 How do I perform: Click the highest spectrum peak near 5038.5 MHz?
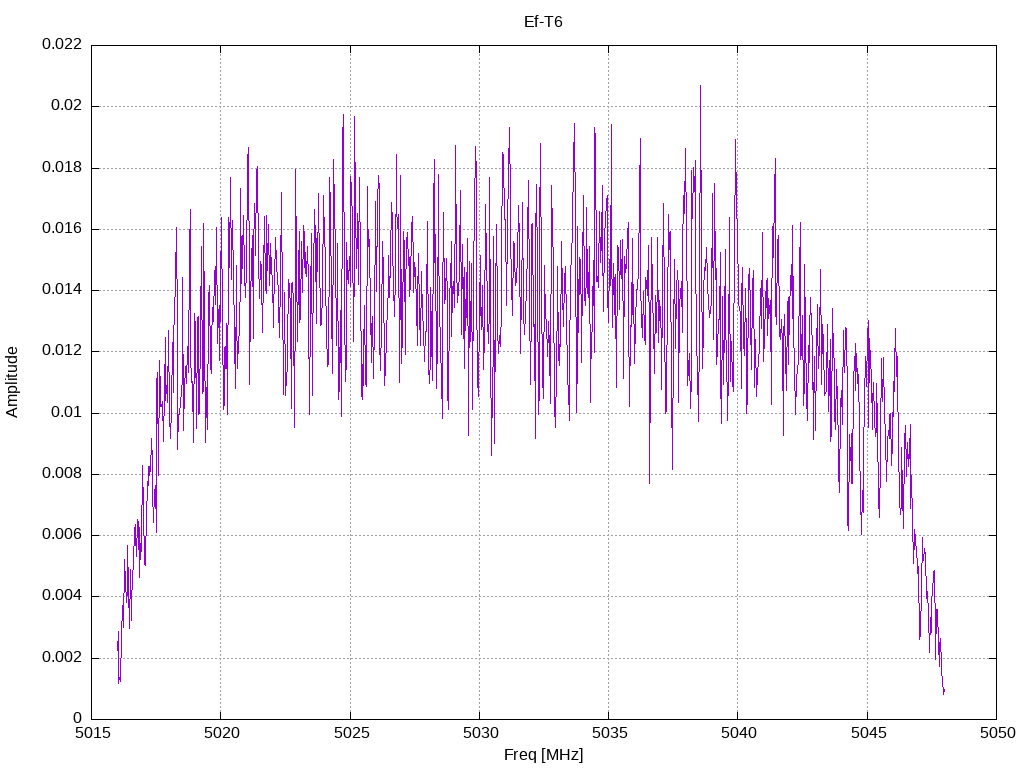pyautogui.click(x=700, y=86)
